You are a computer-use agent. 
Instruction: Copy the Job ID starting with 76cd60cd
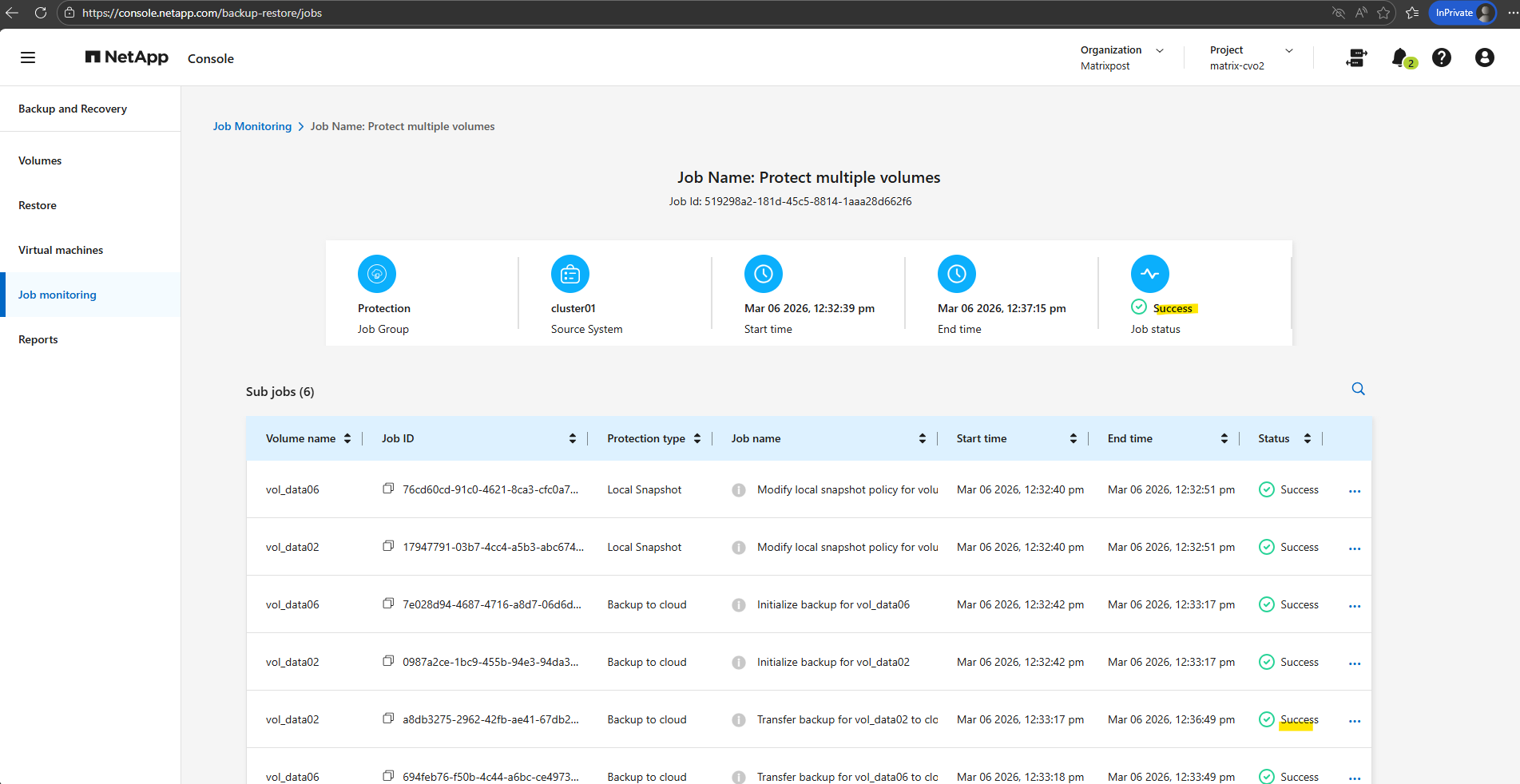click(388, 489)
